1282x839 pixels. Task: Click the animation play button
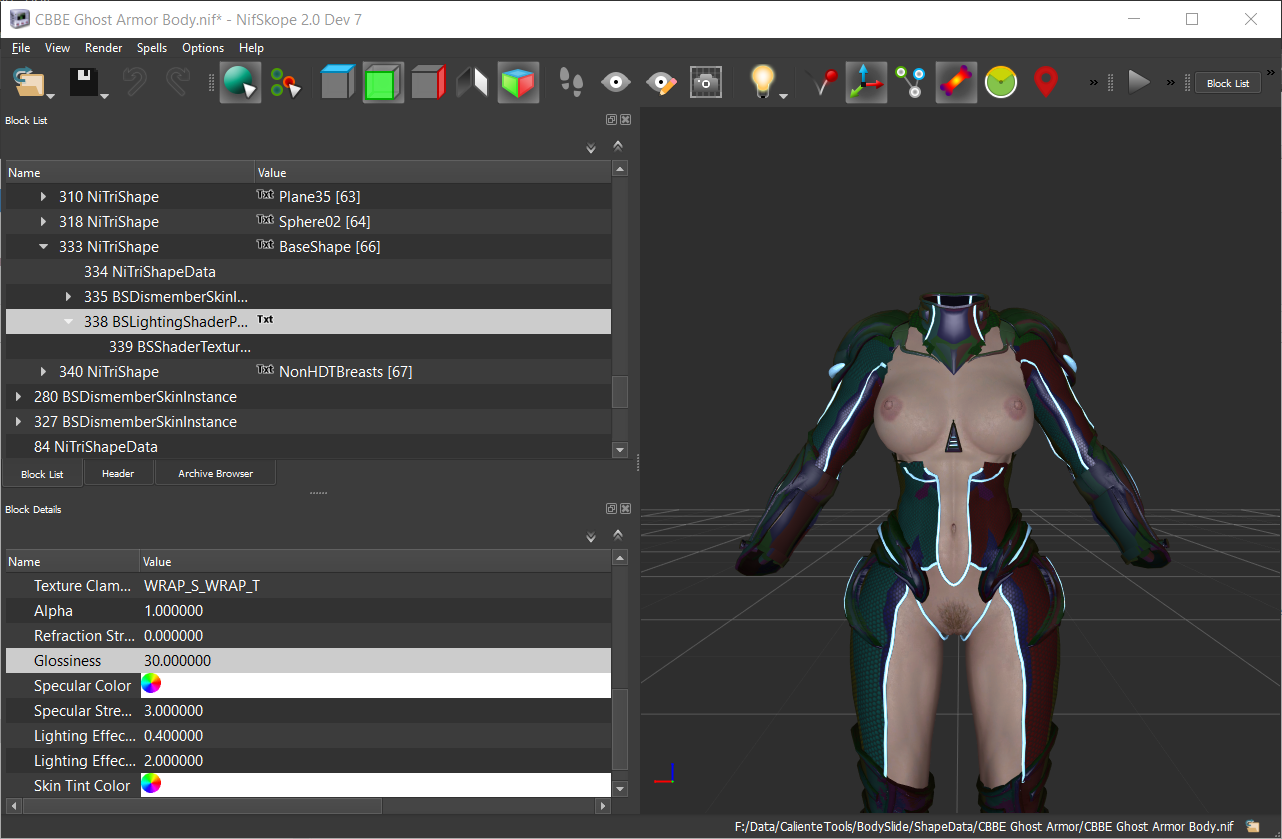pos(1139,83)
